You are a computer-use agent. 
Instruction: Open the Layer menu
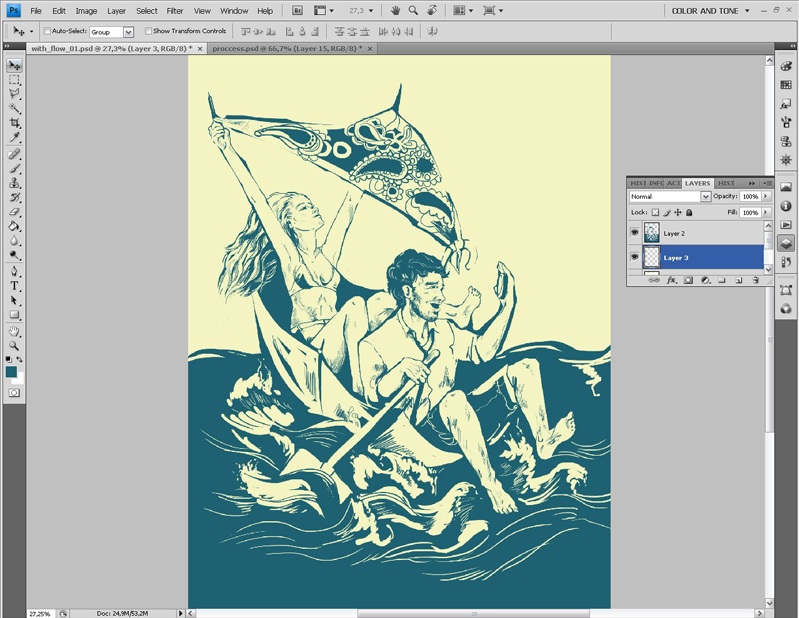pyautogui.click(x=117, y=11)
